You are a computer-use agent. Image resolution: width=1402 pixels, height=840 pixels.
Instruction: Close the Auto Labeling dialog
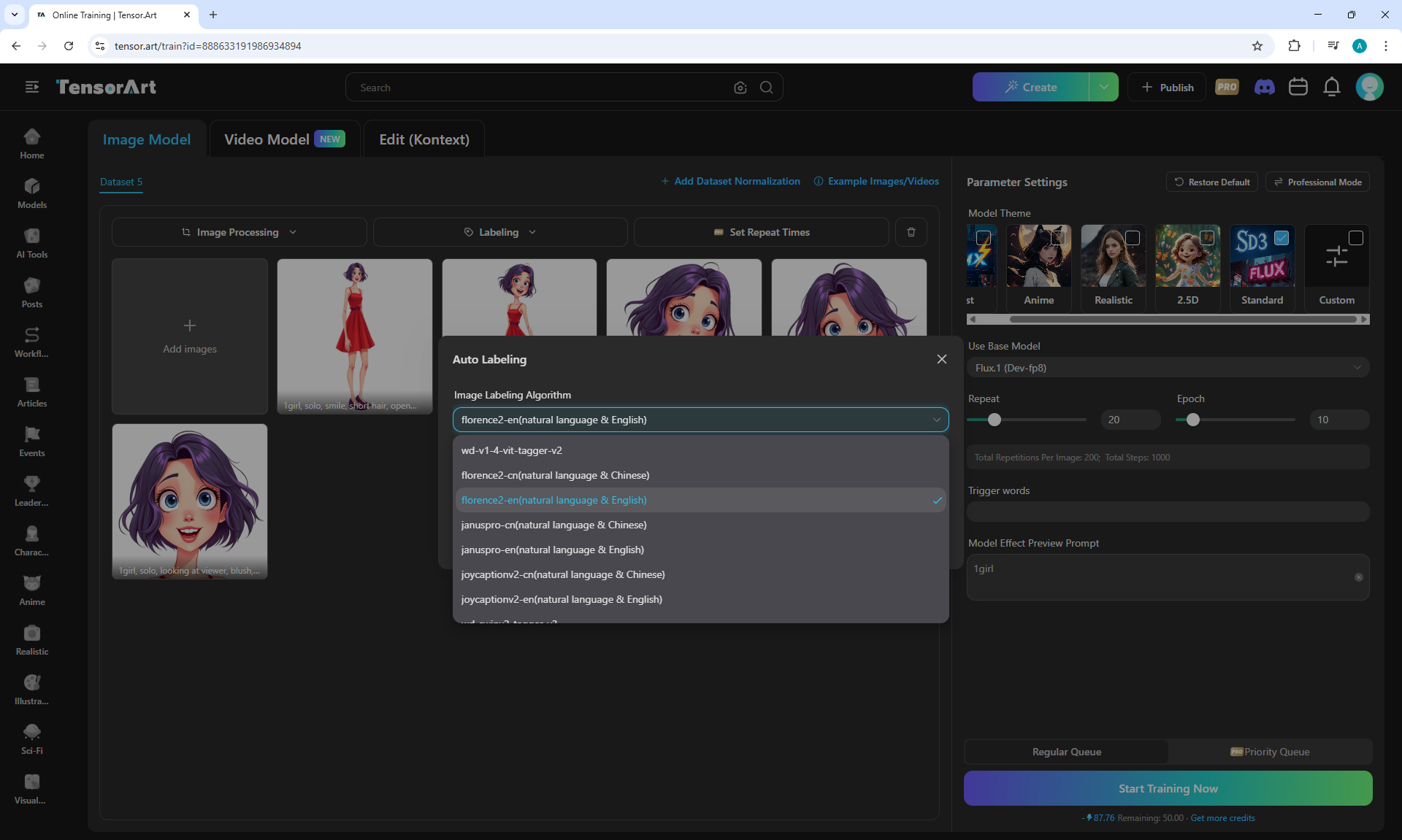pos(941,359)
